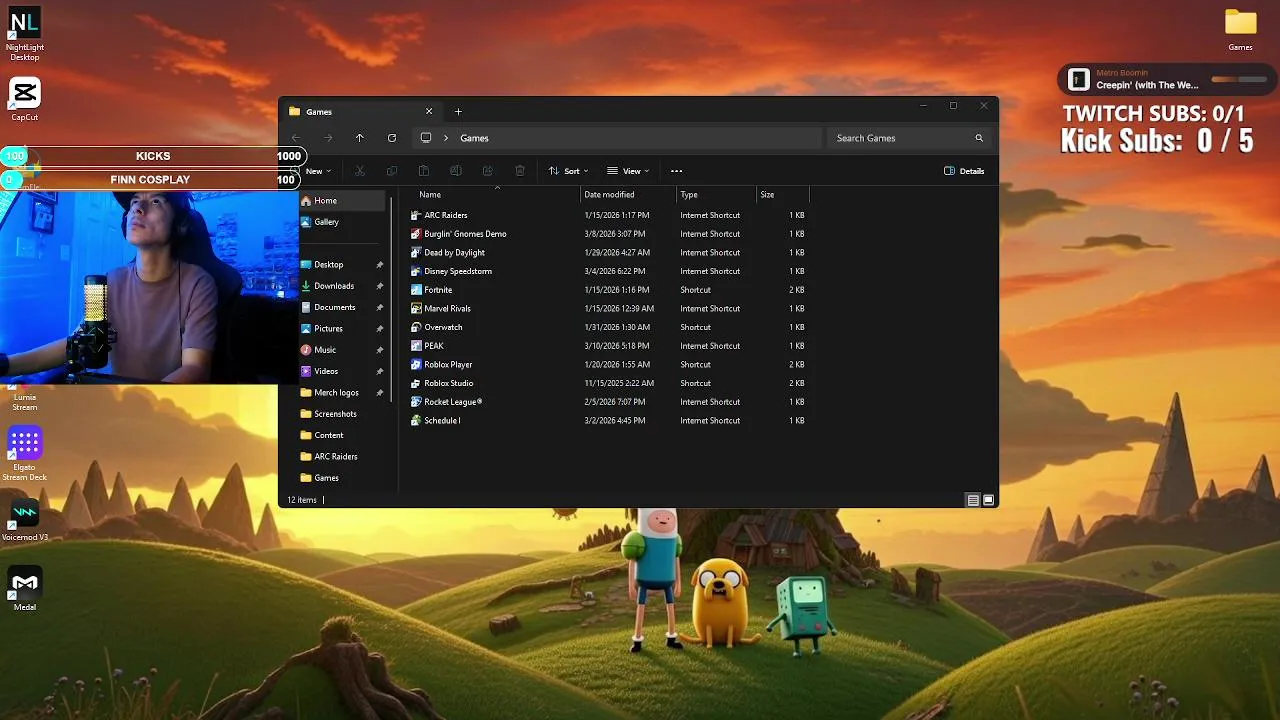Screen dimensions: 1280x720
Task: Select the Burglin' Gnomes Demo file icon
Action: pos(416,234)
